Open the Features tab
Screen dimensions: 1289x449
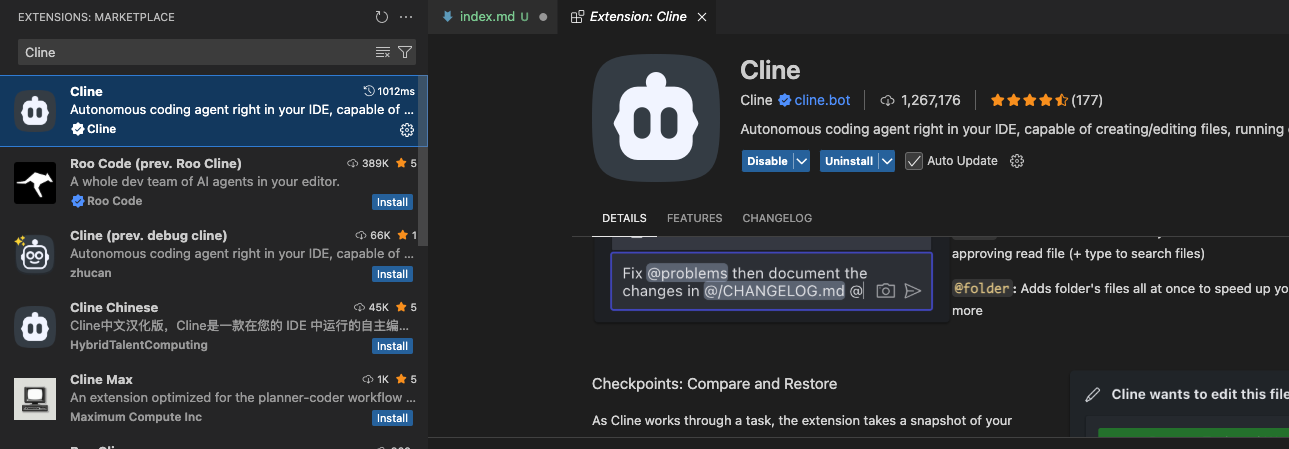694,218
